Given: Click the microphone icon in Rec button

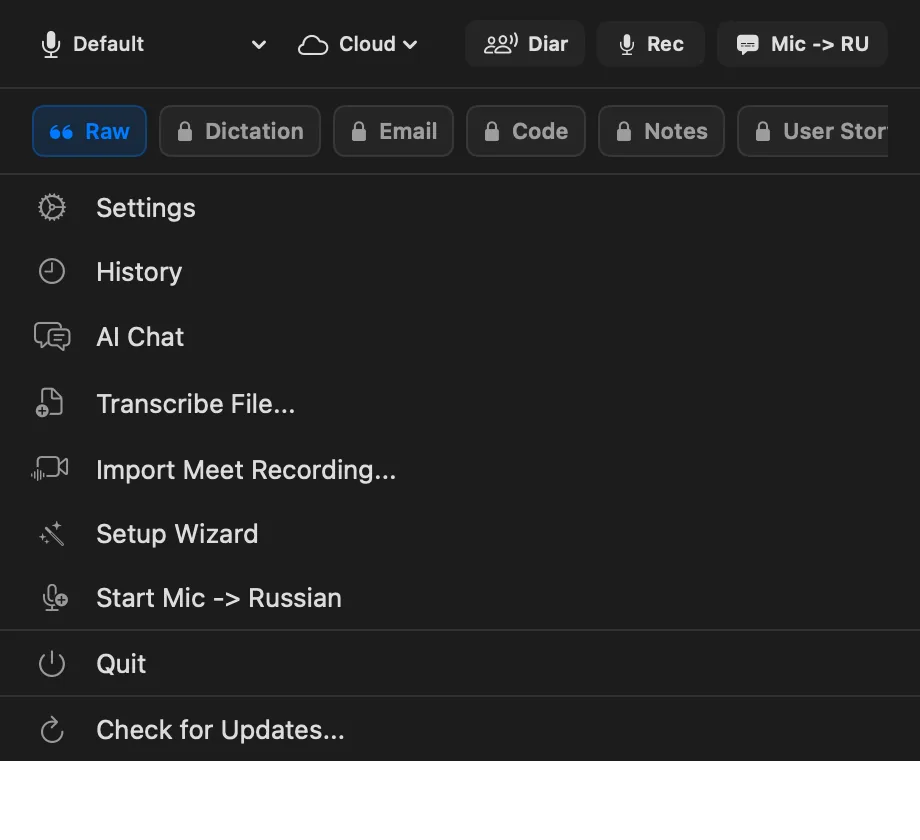Looking at the screenshot, I should [627, 45].
